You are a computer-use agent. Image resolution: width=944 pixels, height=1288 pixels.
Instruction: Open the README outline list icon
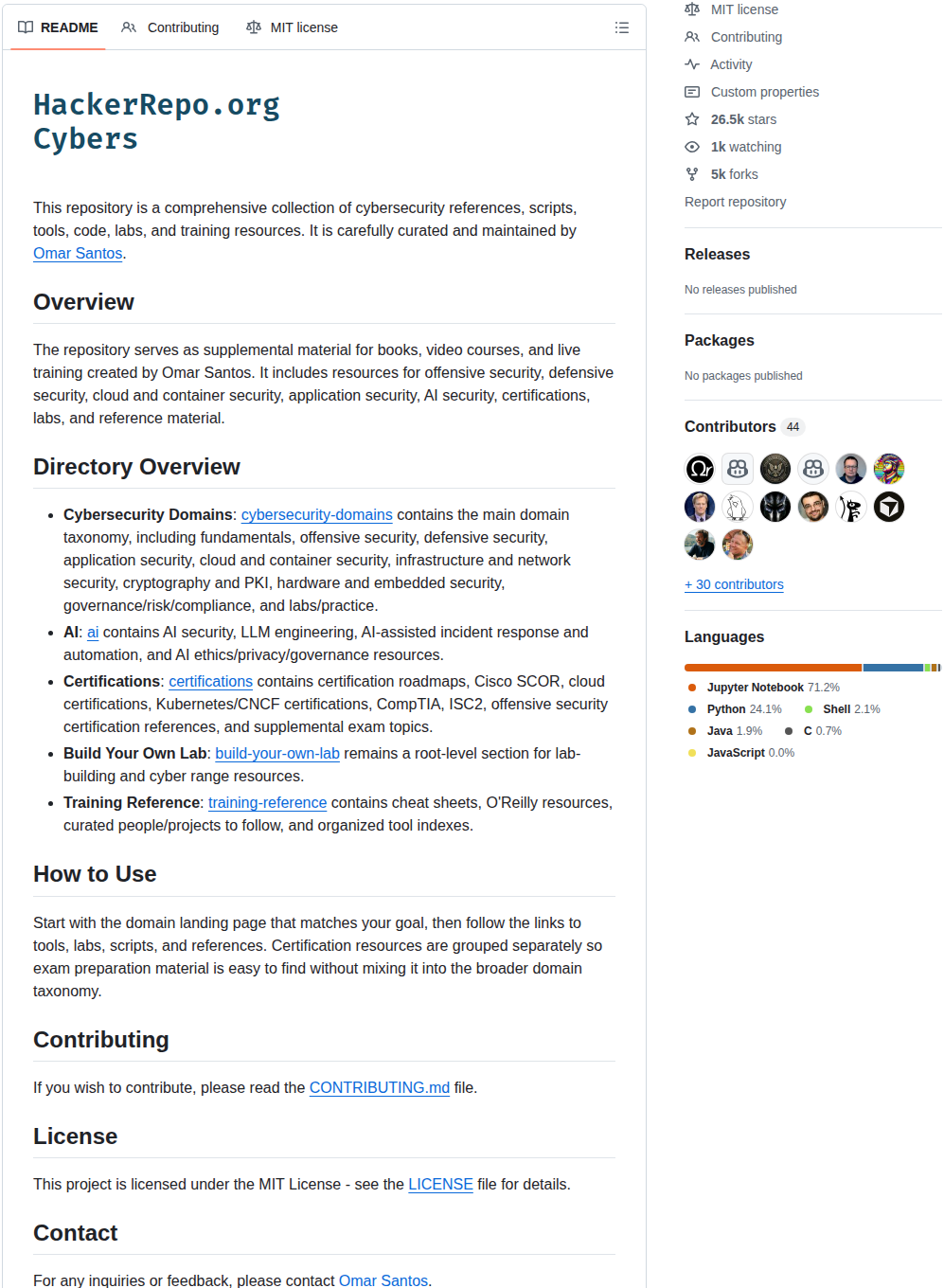[x=622, y=27]
